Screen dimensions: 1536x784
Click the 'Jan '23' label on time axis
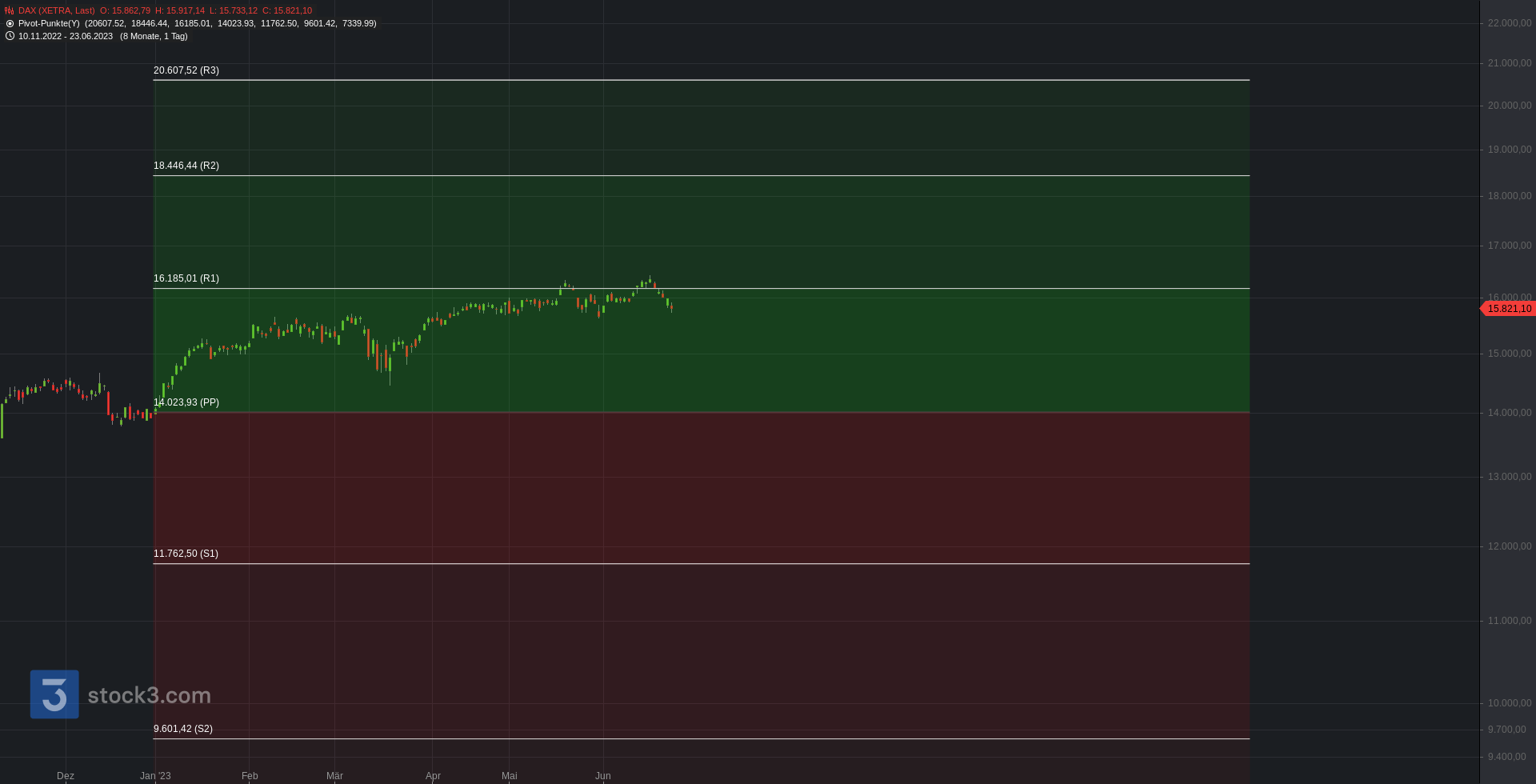(155, 776)
